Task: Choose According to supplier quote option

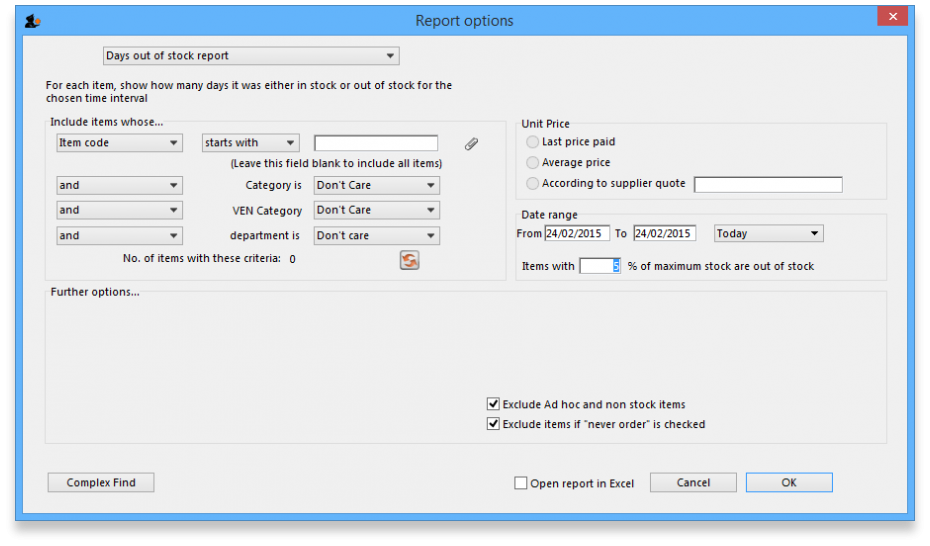Action: (x=533, y=184)
